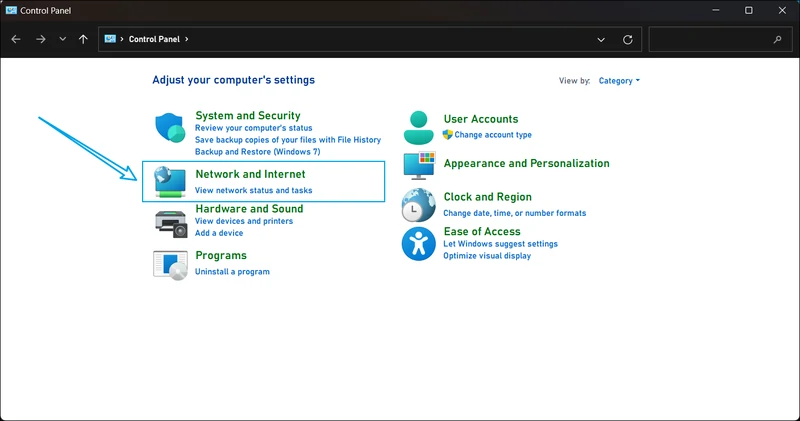Open the User Accounts heading
800x421 pixels.
click(481, 119)
